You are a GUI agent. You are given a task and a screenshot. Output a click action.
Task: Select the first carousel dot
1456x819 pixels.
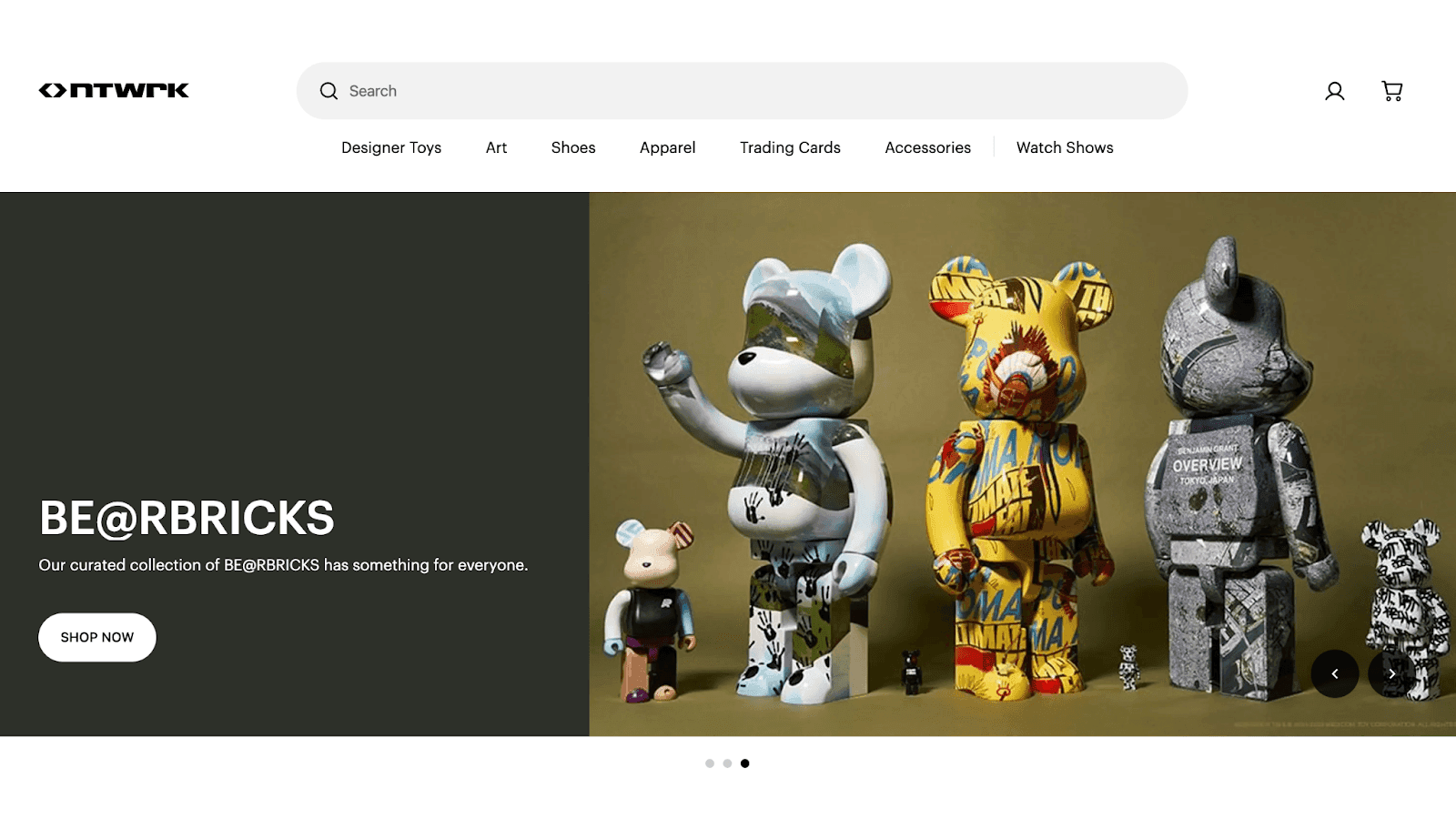click(710, 763)
